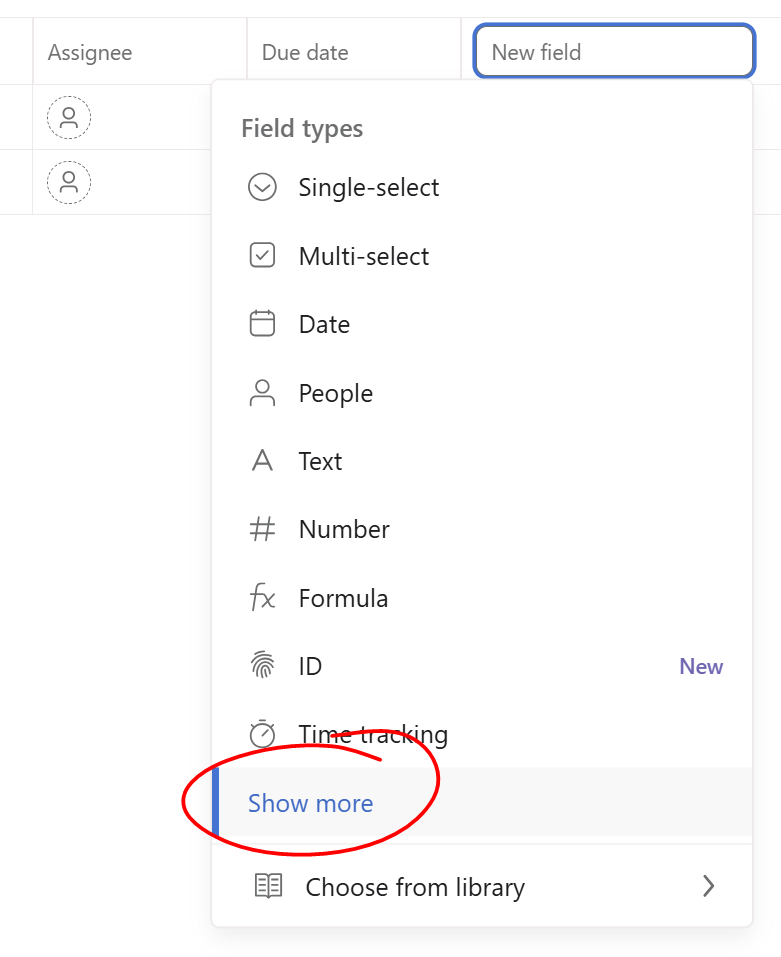Click the ID fingerprint icon
781x957 pixels.
click(x=262, y=665)
